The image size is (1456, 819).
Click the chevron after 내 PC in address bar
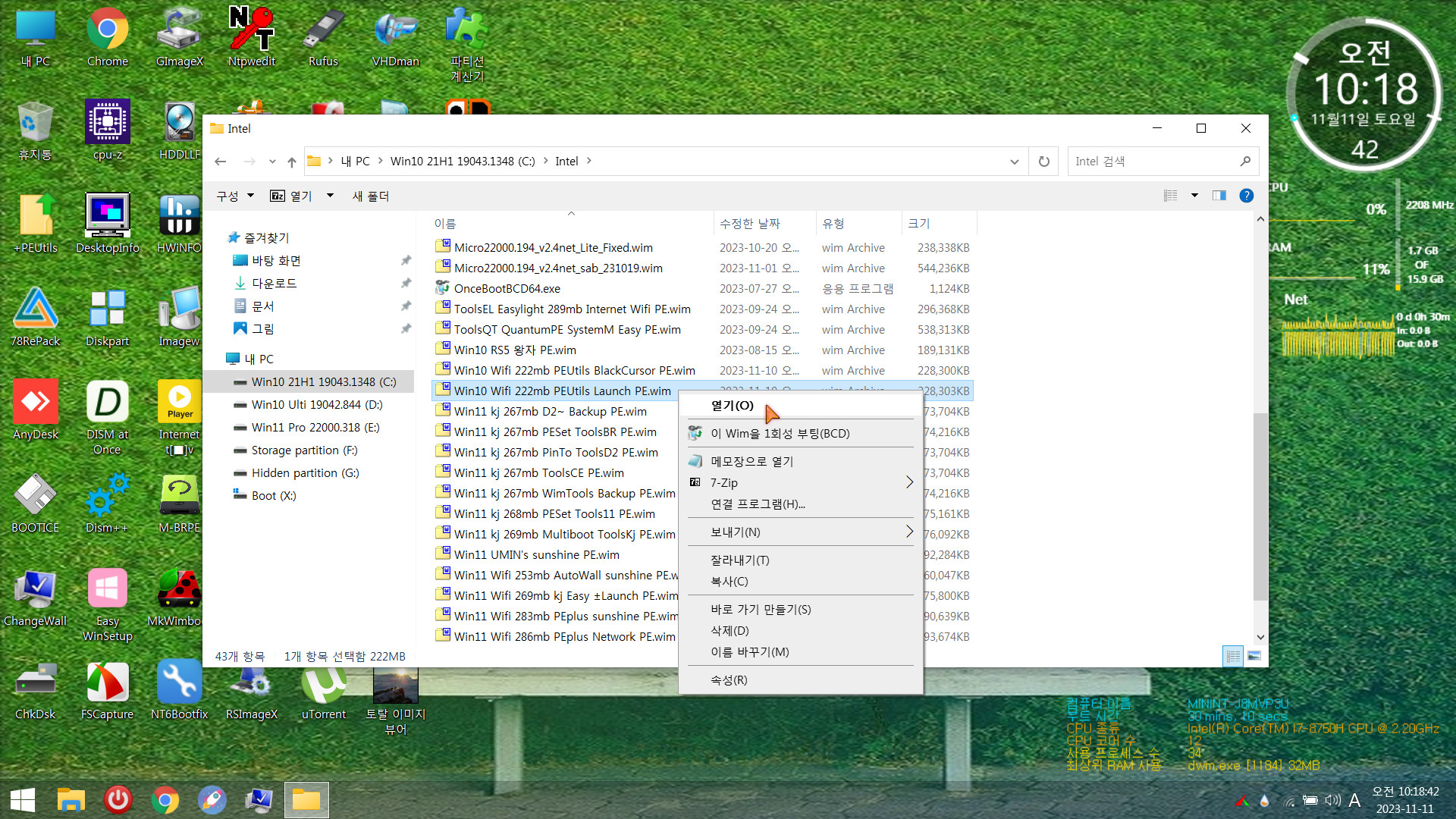[380, 161]
